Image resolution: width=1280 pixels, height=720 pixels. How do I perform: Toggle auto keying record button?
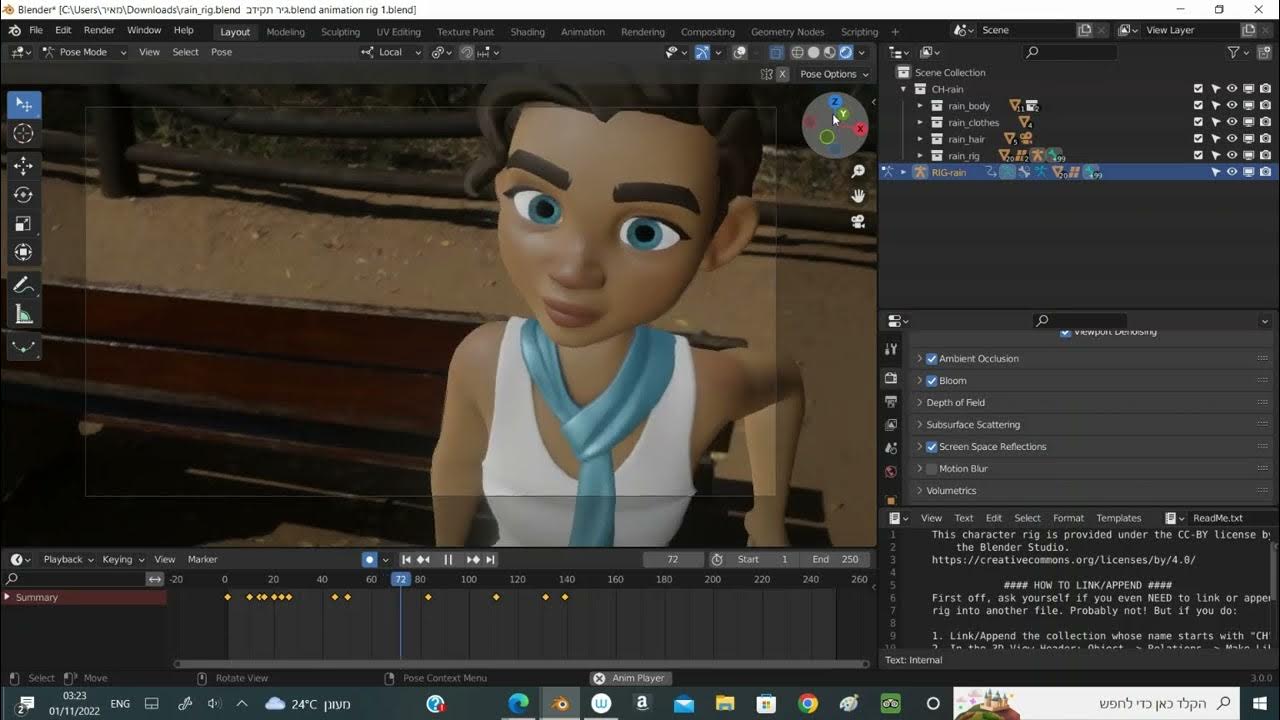(x=369, y=559)
